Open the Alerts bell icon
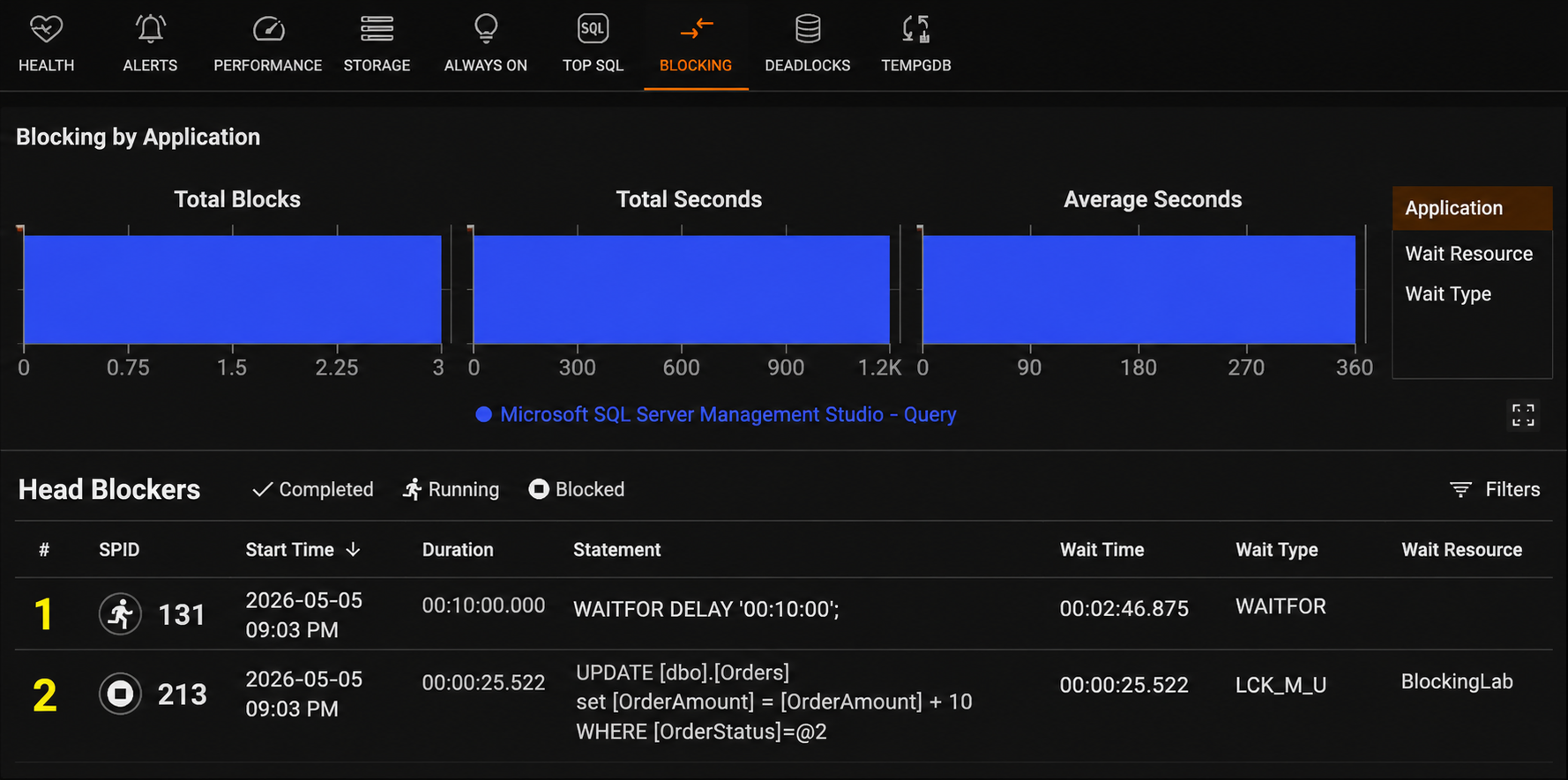 [150, 29]
